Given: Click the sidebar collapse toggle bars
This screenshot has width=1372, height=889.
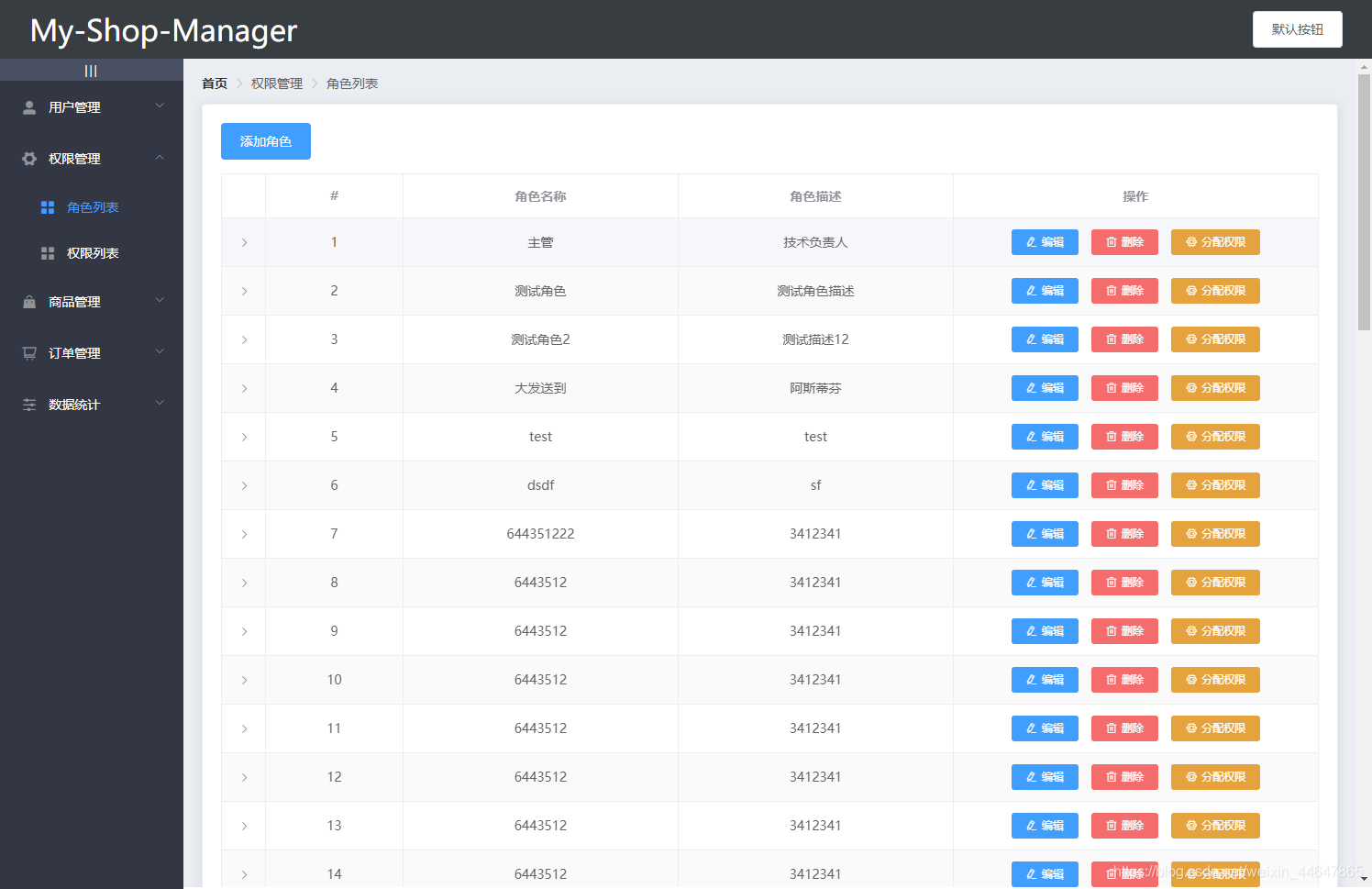Looking at the screenshot, I should pos(91,71).
